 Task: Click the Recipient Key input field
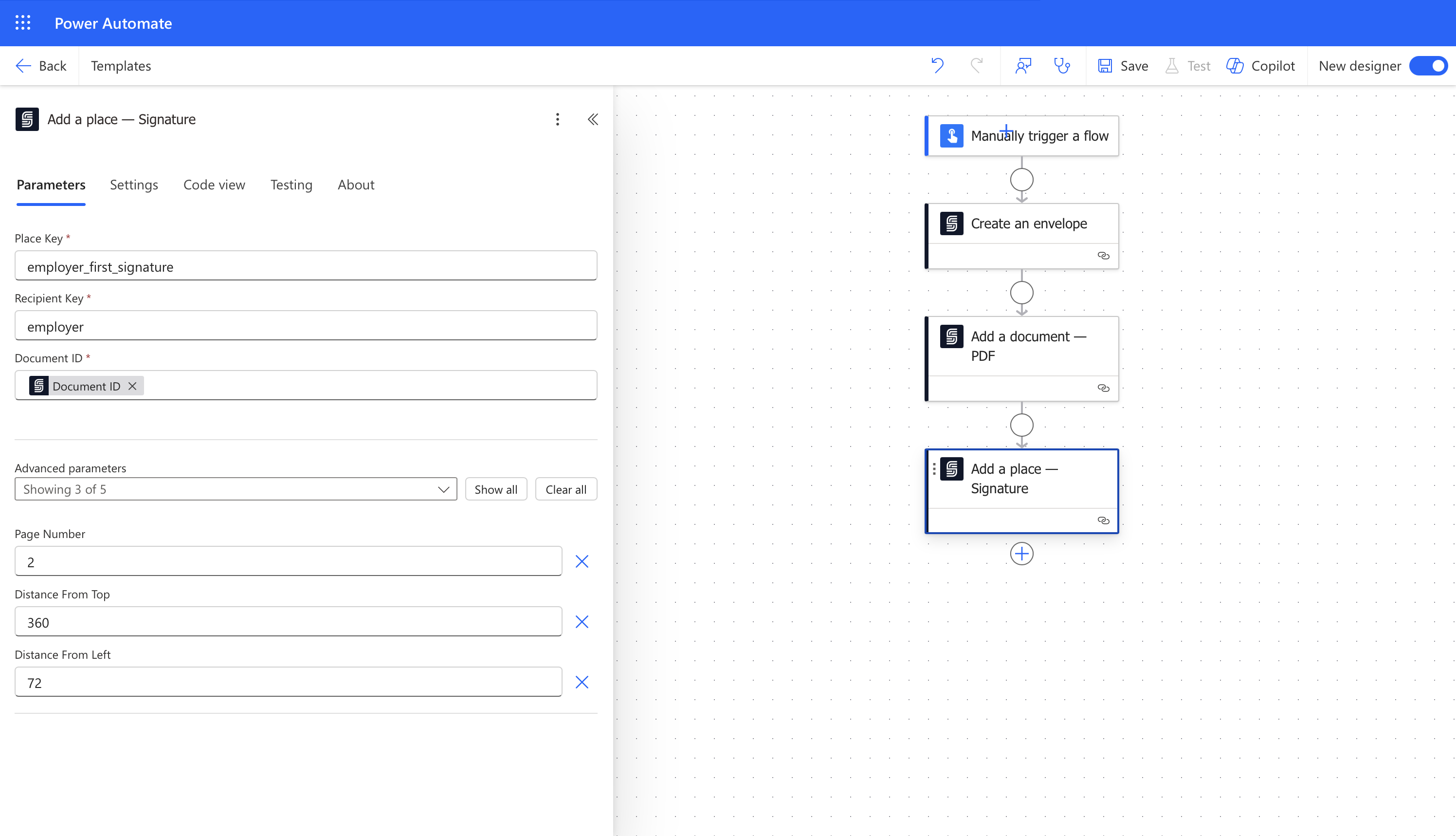coord(306,326)
